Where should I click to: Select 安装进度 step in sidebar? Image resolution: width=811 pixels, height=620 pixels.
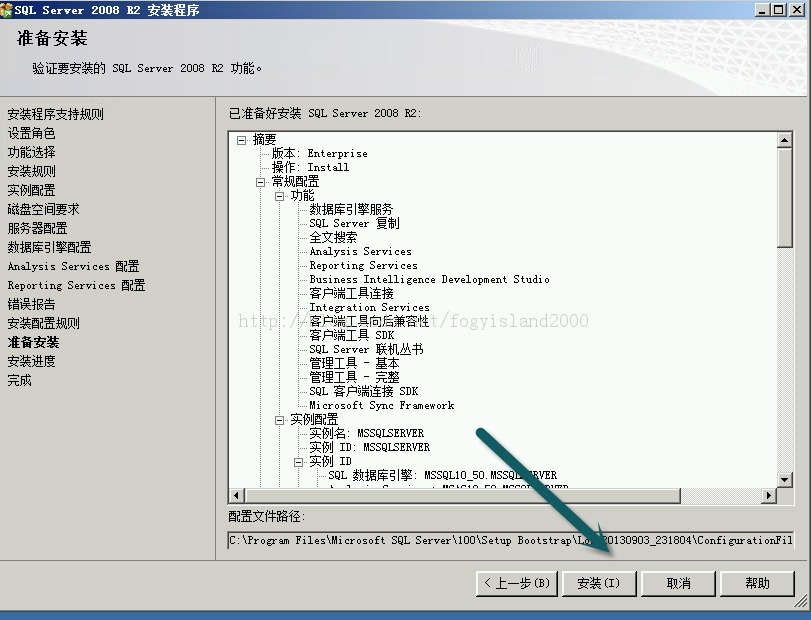click(x=31, y=361)
